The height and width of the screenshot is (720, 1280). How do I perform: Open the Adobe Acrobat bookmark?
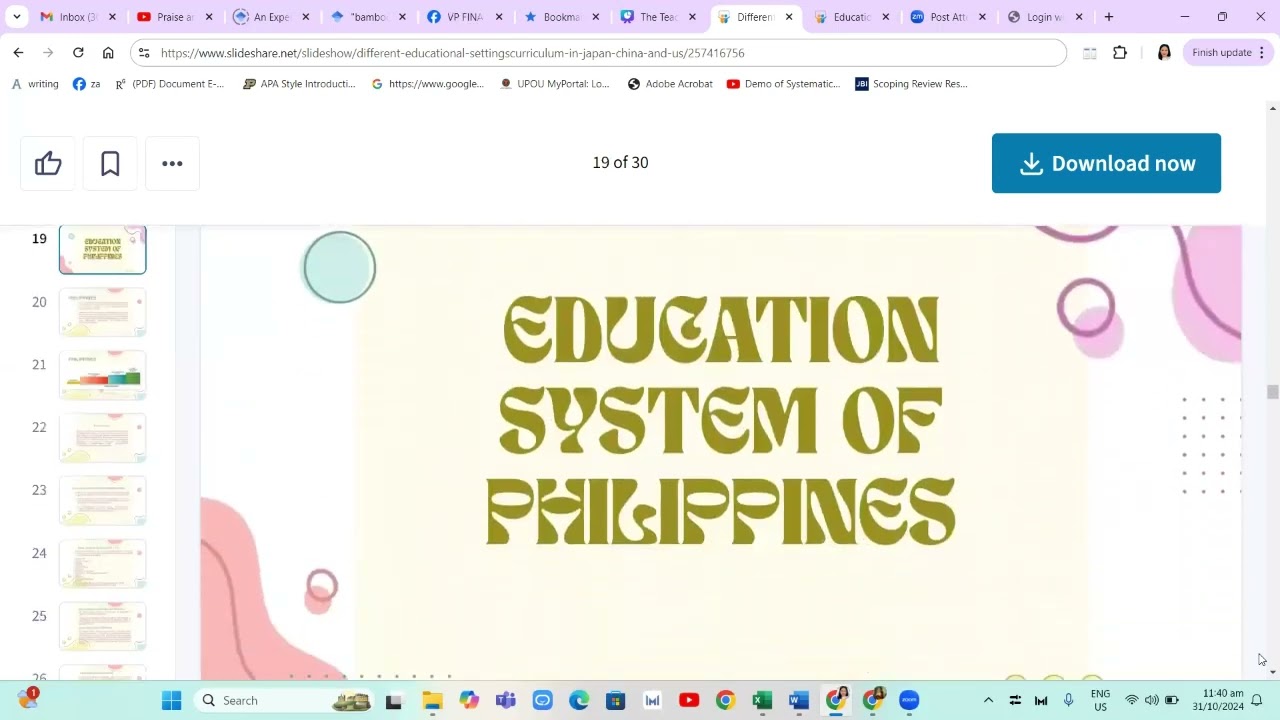coord(670,84)
